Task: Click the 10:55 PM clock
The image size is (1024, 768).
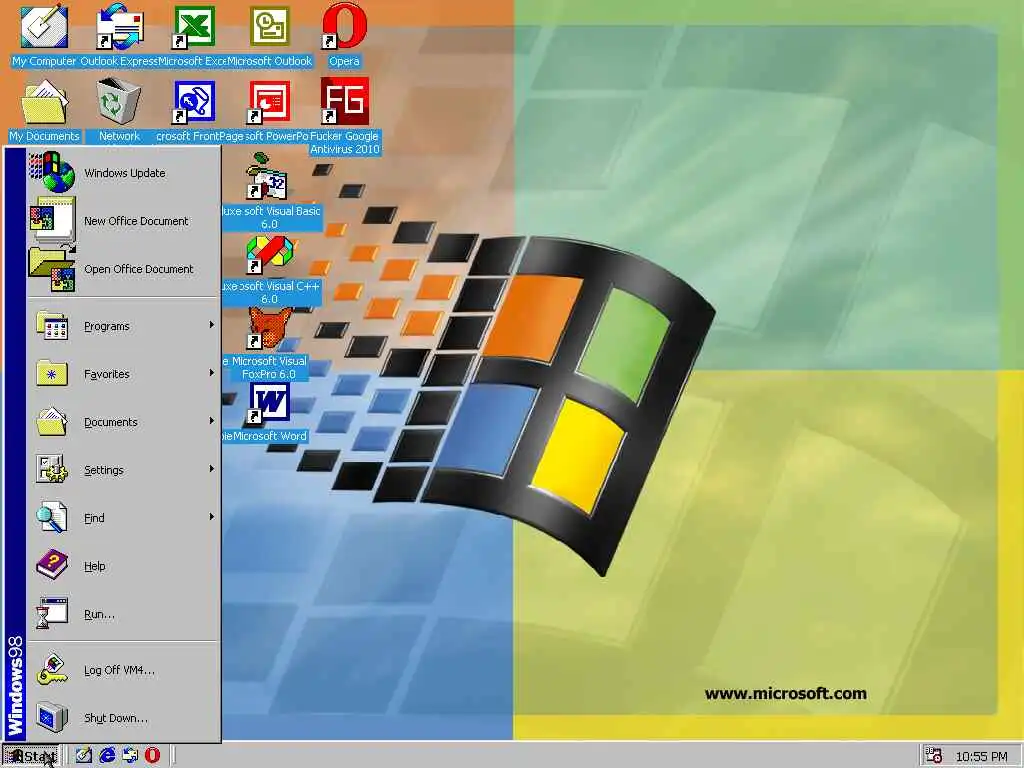Action: point(982,757)
